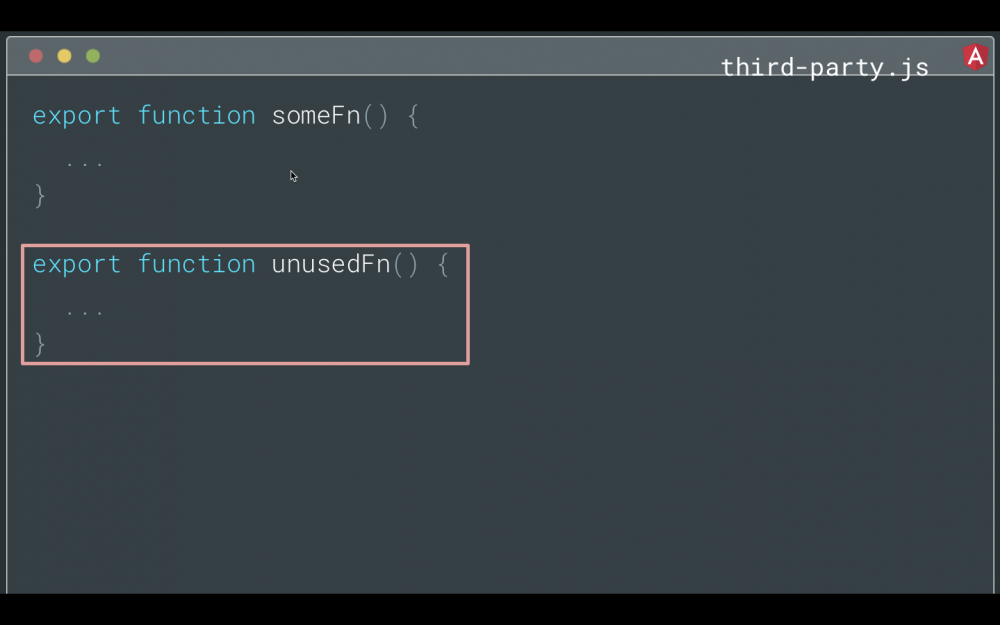This screenshot has width=1000, height=625.
Task: Select the third-party.js file title
Action: [824, 67]
